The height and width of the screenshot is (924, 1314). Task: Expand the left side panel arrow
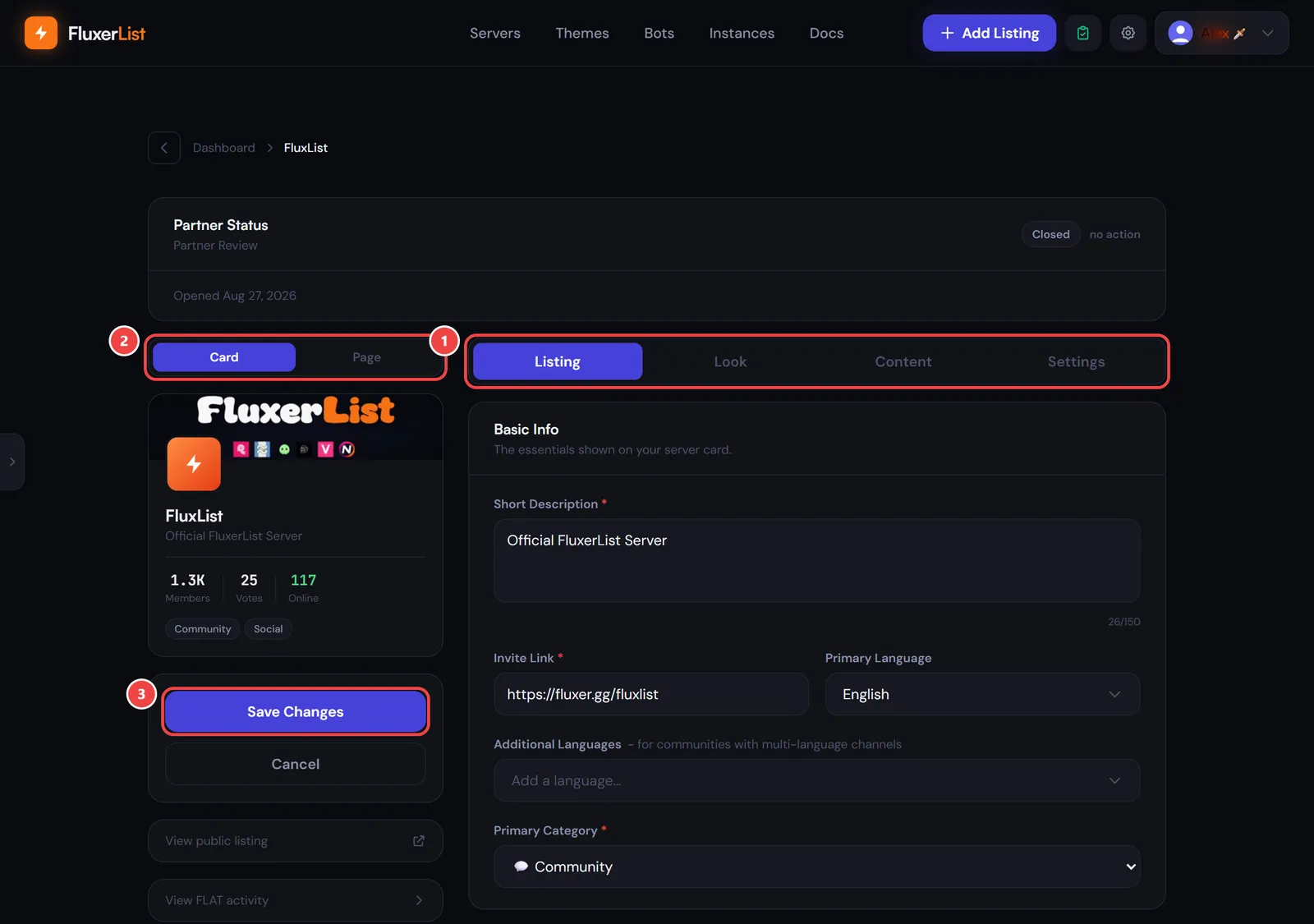point(11,462)
